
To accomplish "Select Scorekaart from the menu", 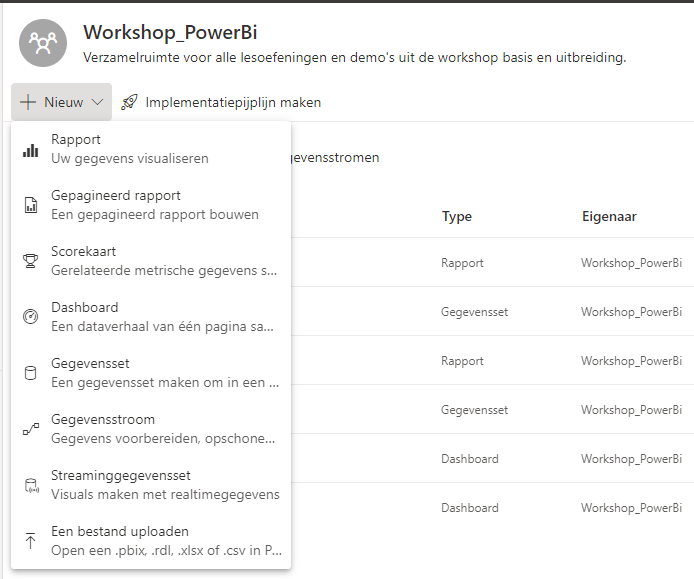I will coord(151,261).
